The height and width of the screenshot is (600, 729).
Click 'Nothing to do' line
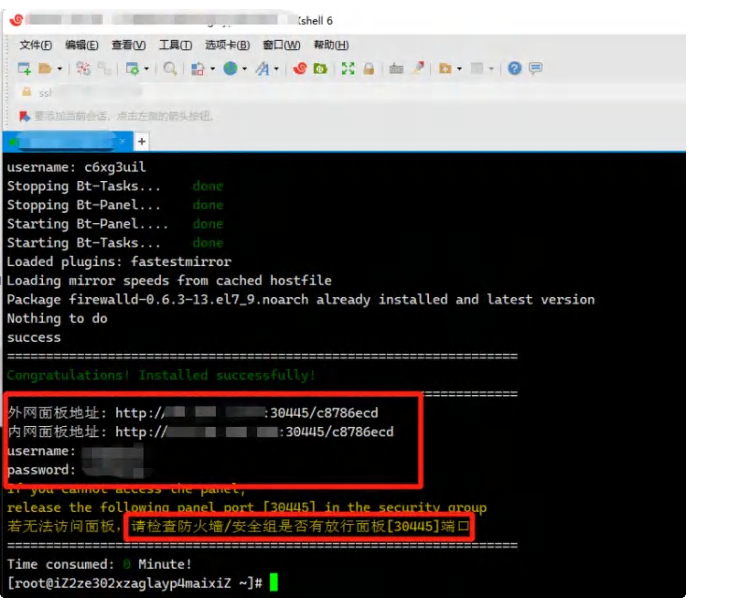[57, 318]
